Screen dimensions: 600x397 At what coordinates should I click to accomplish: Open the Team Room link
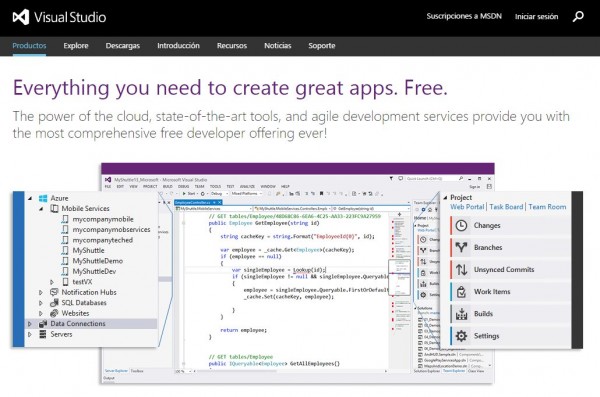(x=547, y=207)
